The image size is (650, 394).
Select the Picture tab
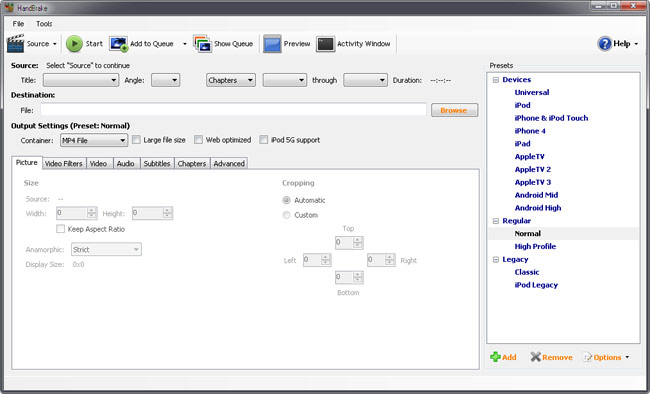[x=27, y=163]
